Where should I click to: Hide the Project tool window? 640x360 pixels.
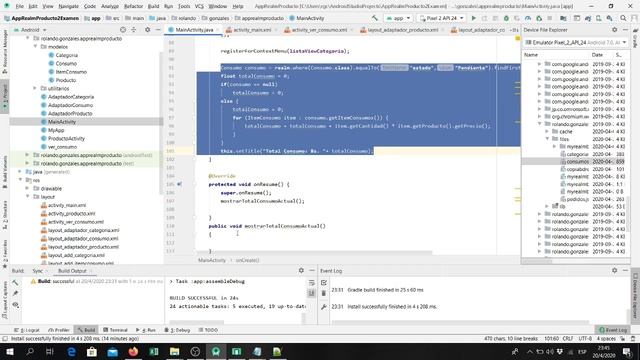pyautogui.click(x=158, y=30)
